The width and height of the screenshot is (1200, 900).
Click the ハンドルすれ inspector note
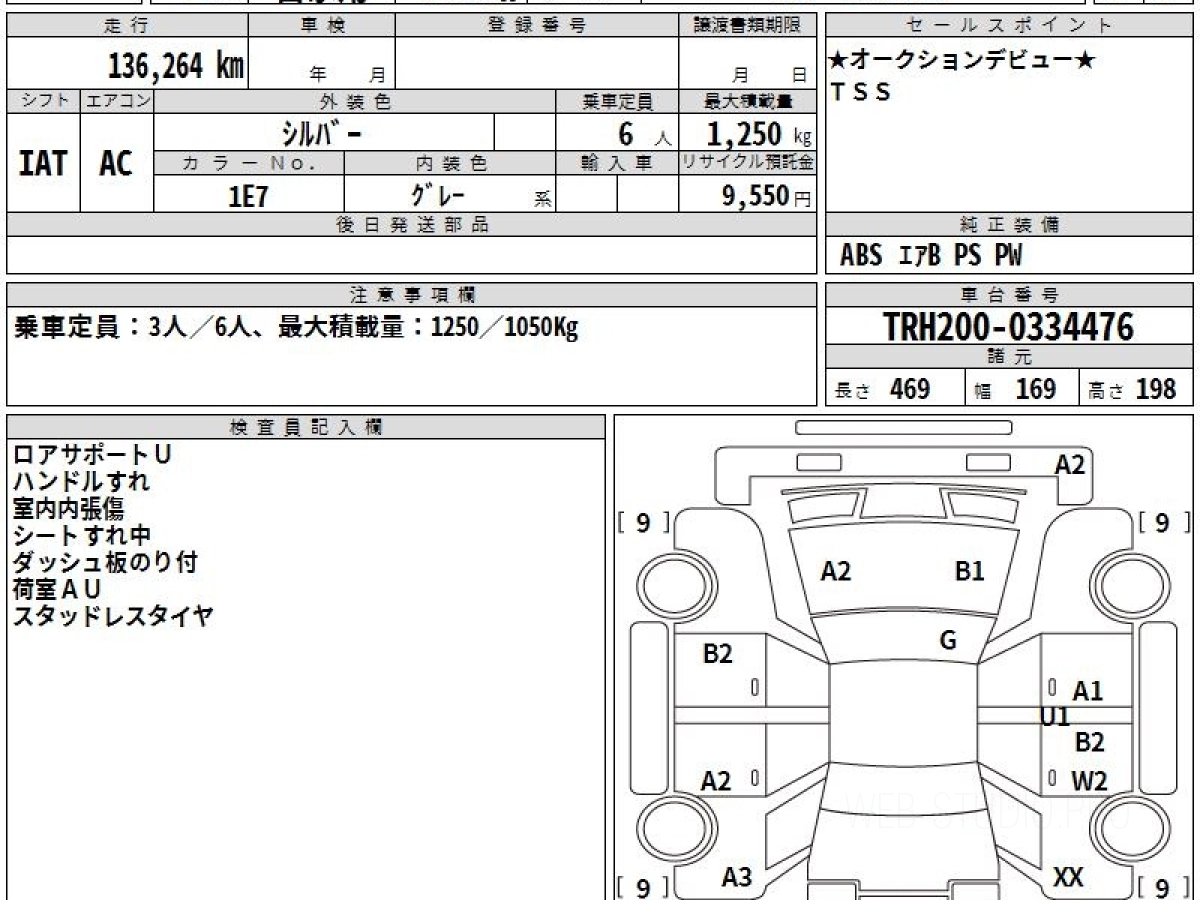81,482
